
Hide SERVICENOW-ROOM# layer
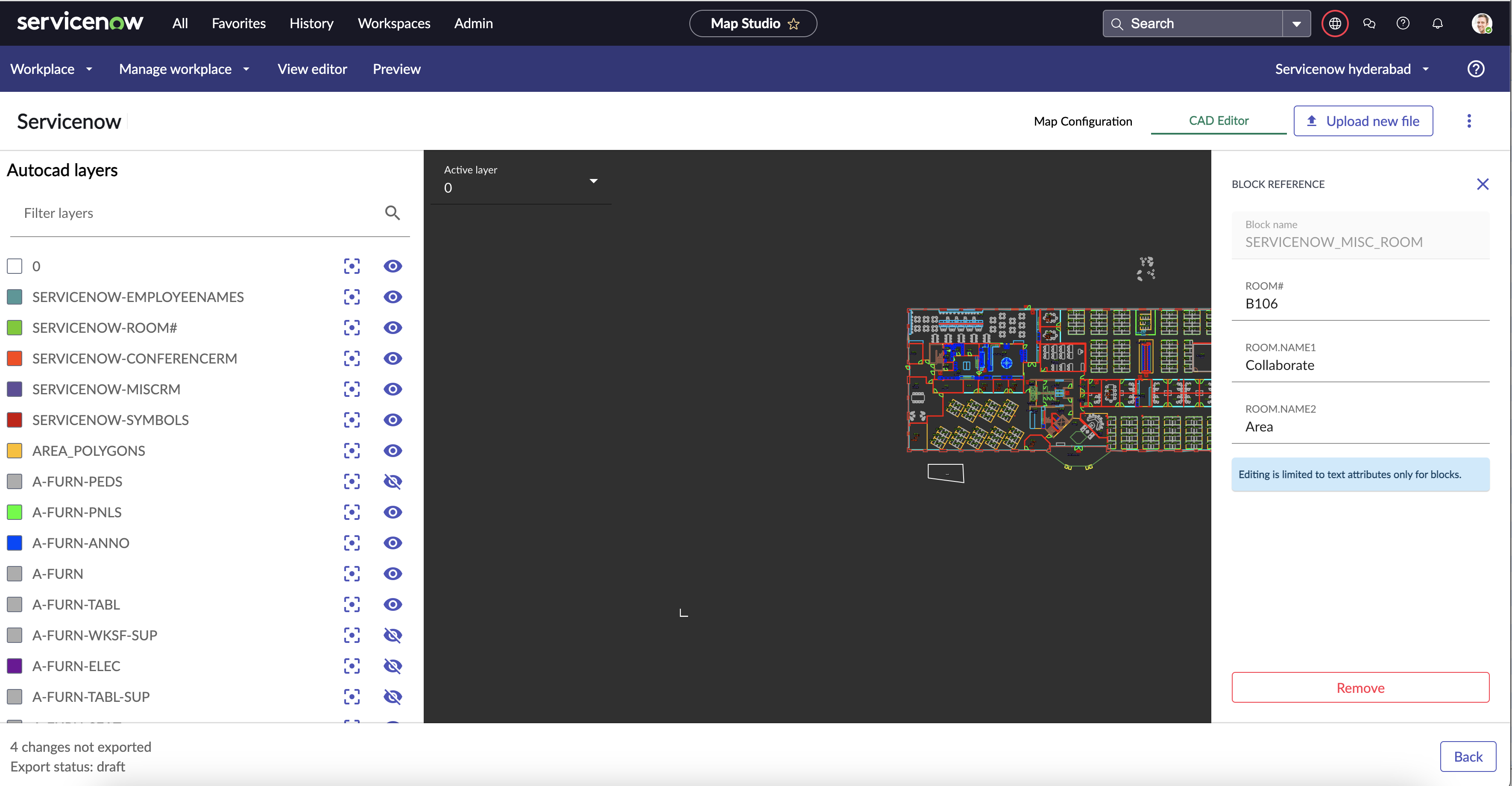click(x=393, y=328)
